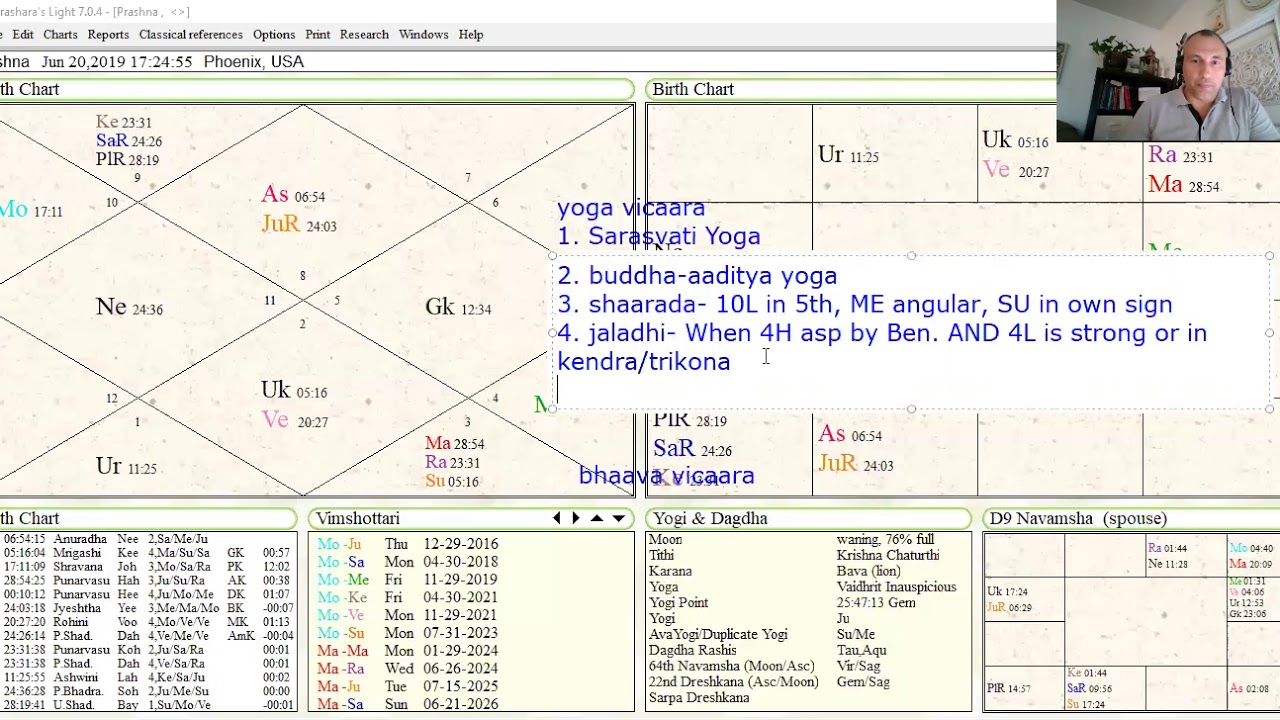The height and width of the screenshot is (720, 1280).
Task: Select the Mo-Me 11-29-2019 dasha row
Action: pos(408,580)
